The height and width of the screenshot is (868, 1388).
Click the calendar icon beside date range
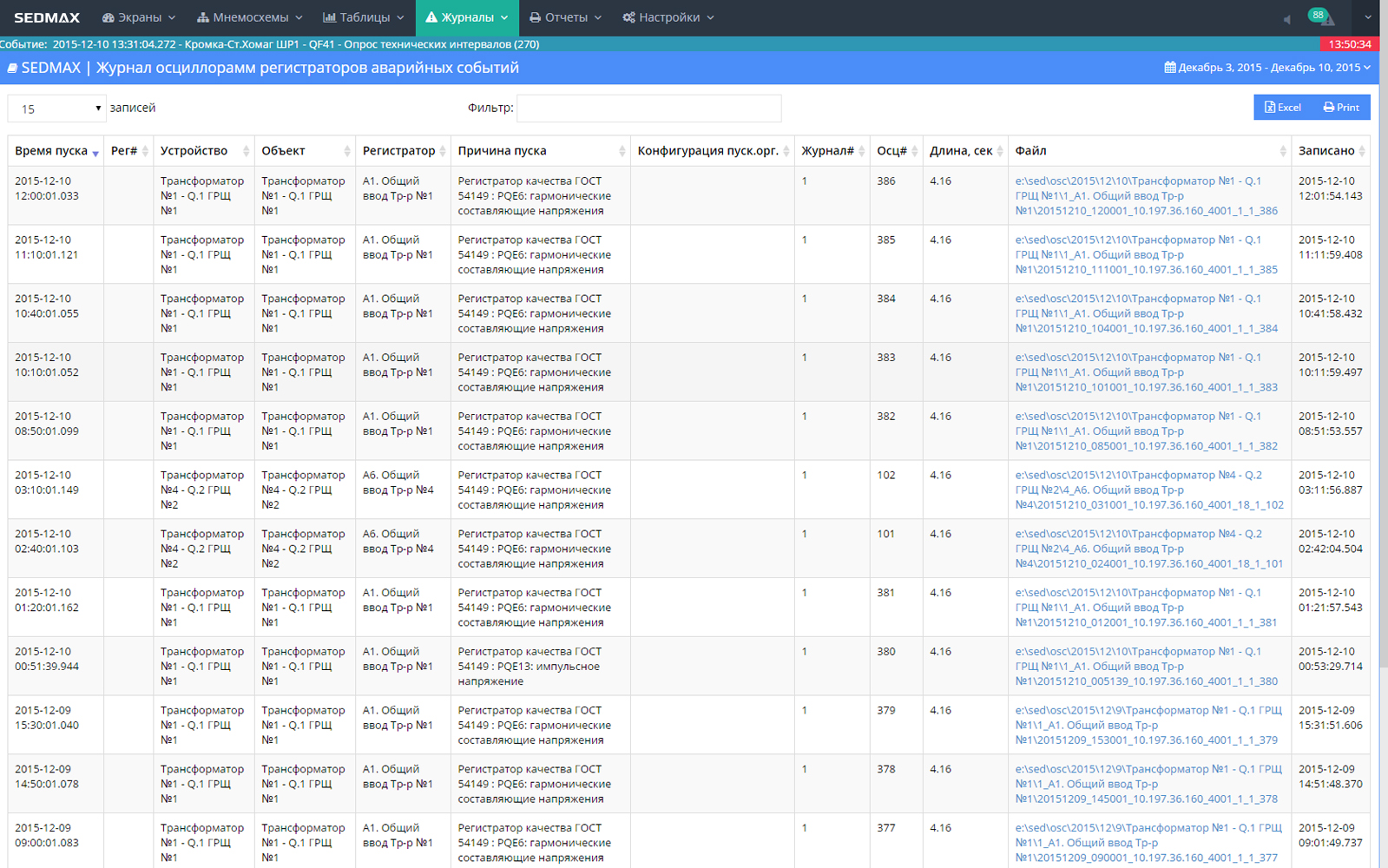[1169, 68]
